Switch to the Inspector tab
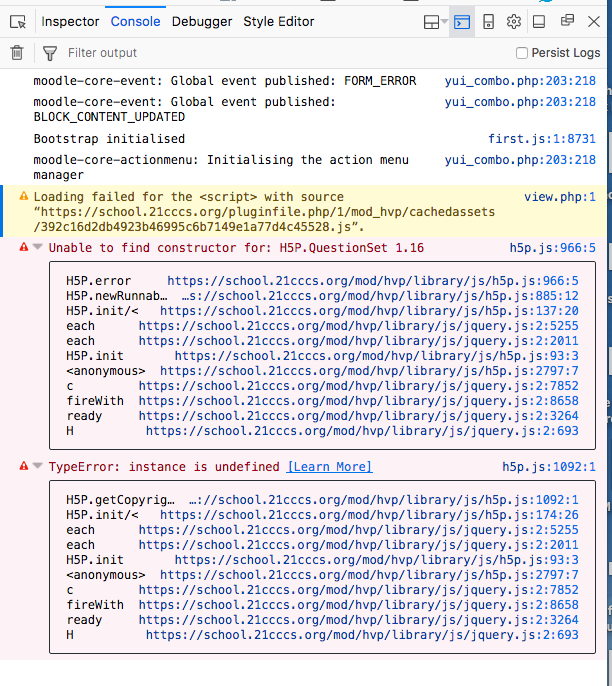Viewport: 612px width, 686px height. tap(70, 21)
